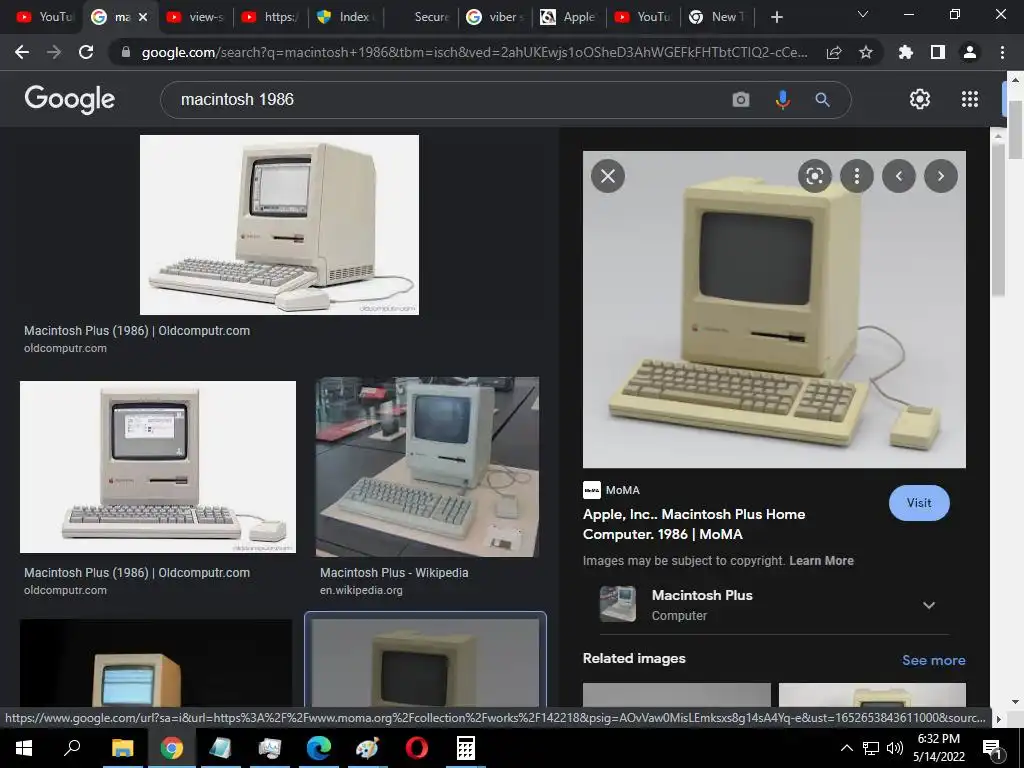Open the Chrome profile avatar
Viewport: 1024px width, 768px height.
[970, 52]
